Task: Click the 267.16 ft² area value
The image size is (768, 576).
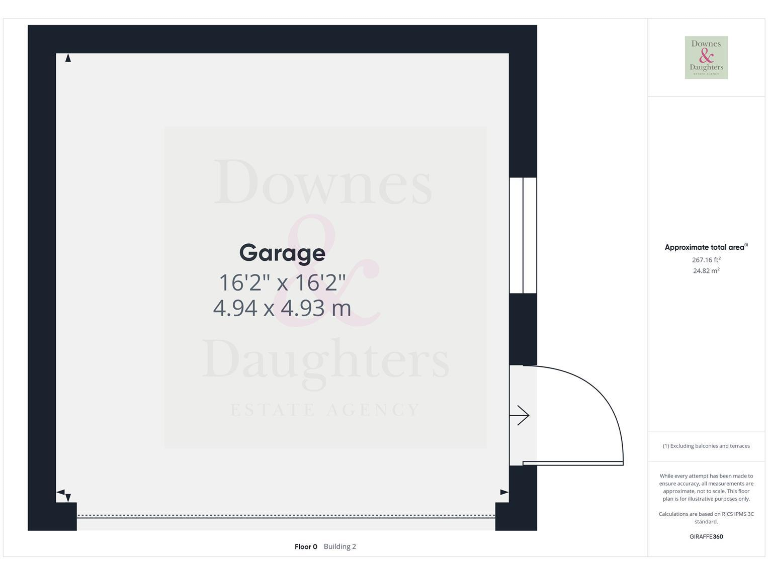Action: [x=706, y=259]
